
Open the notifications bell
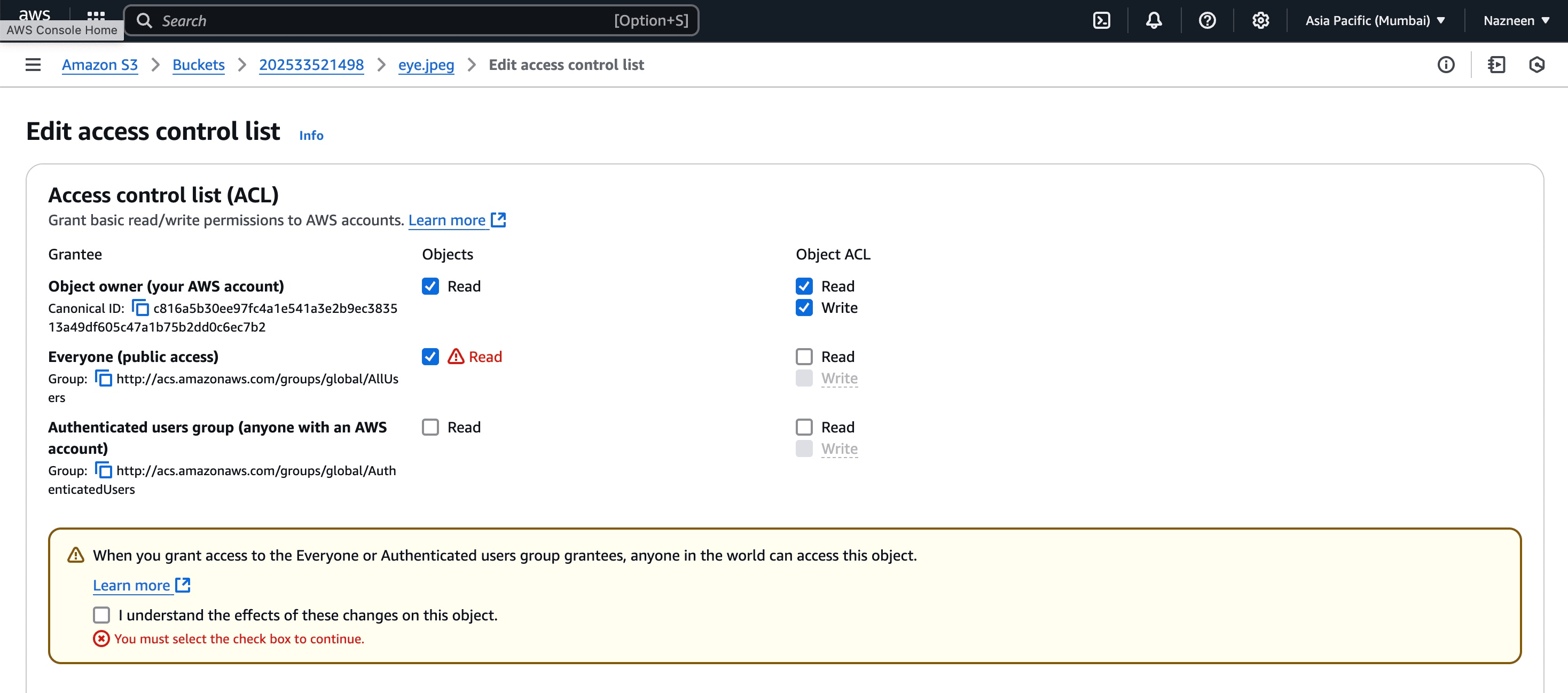[x=1154, y=21]
